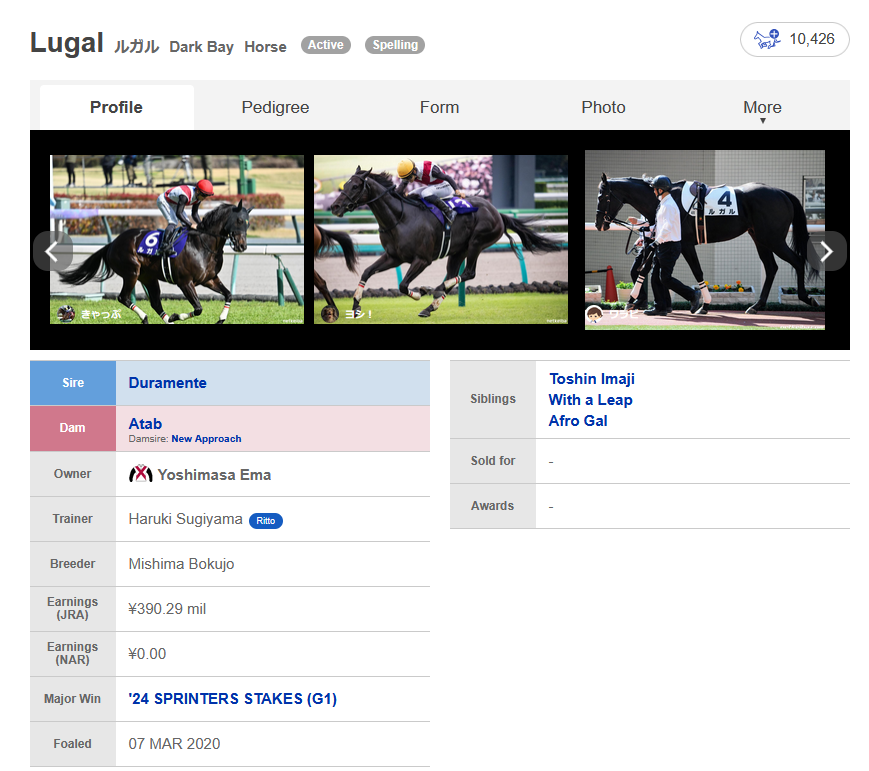869x771 pixels.
Task: Click the JRA earnings value ¥390.29 mil
Action: (167, 609)
